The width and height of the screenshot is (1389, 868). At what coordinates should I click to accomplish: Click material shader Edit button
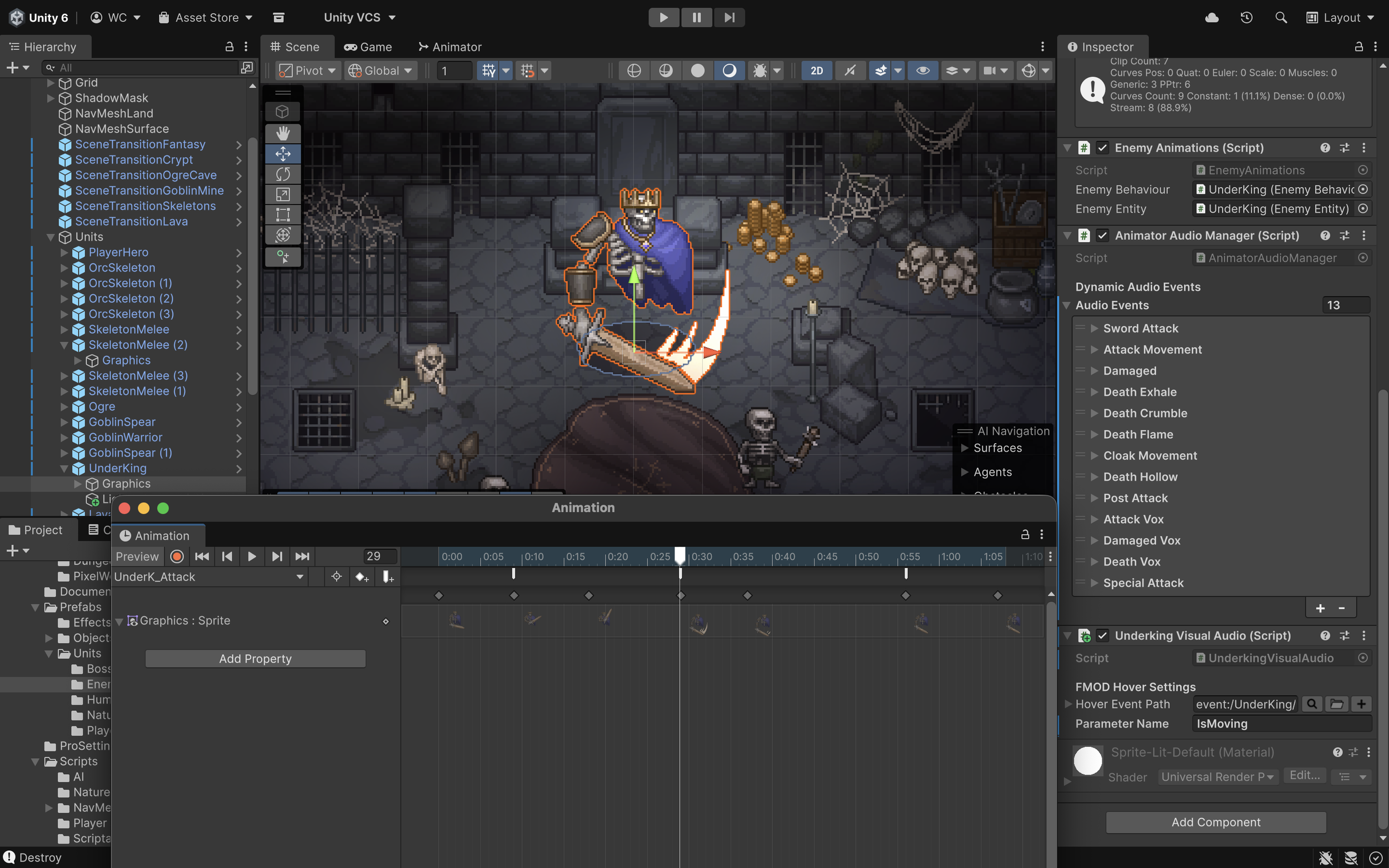1305,776
